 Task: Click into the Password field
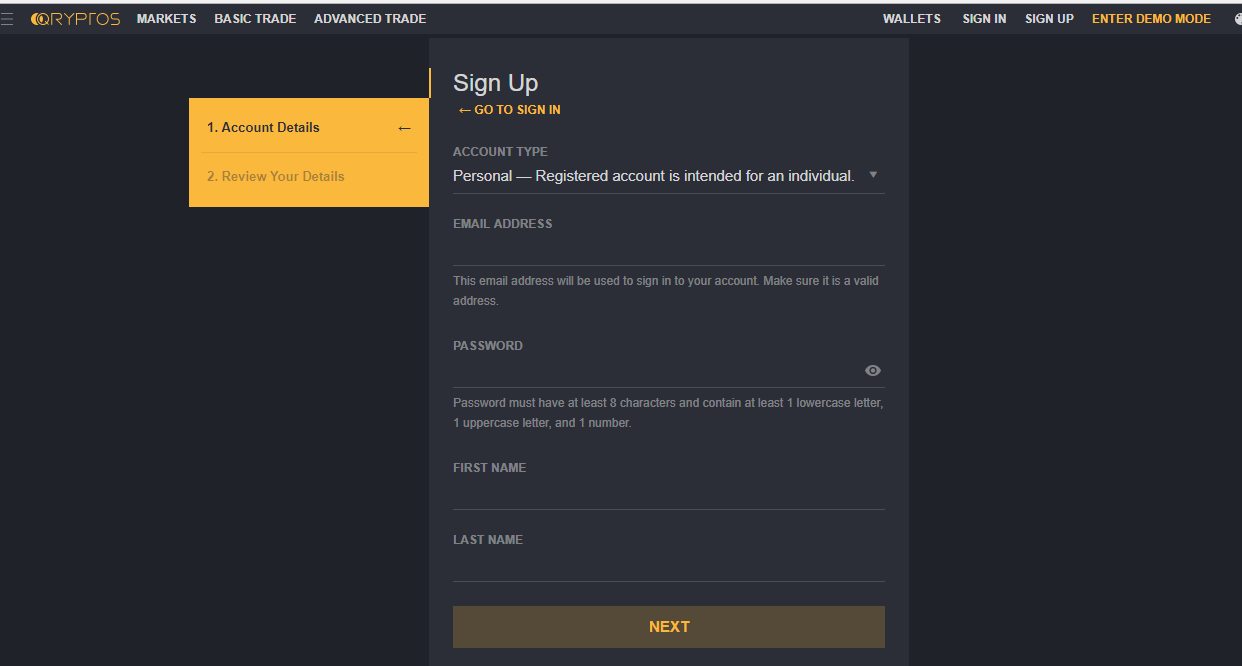[x=655, y=372]
